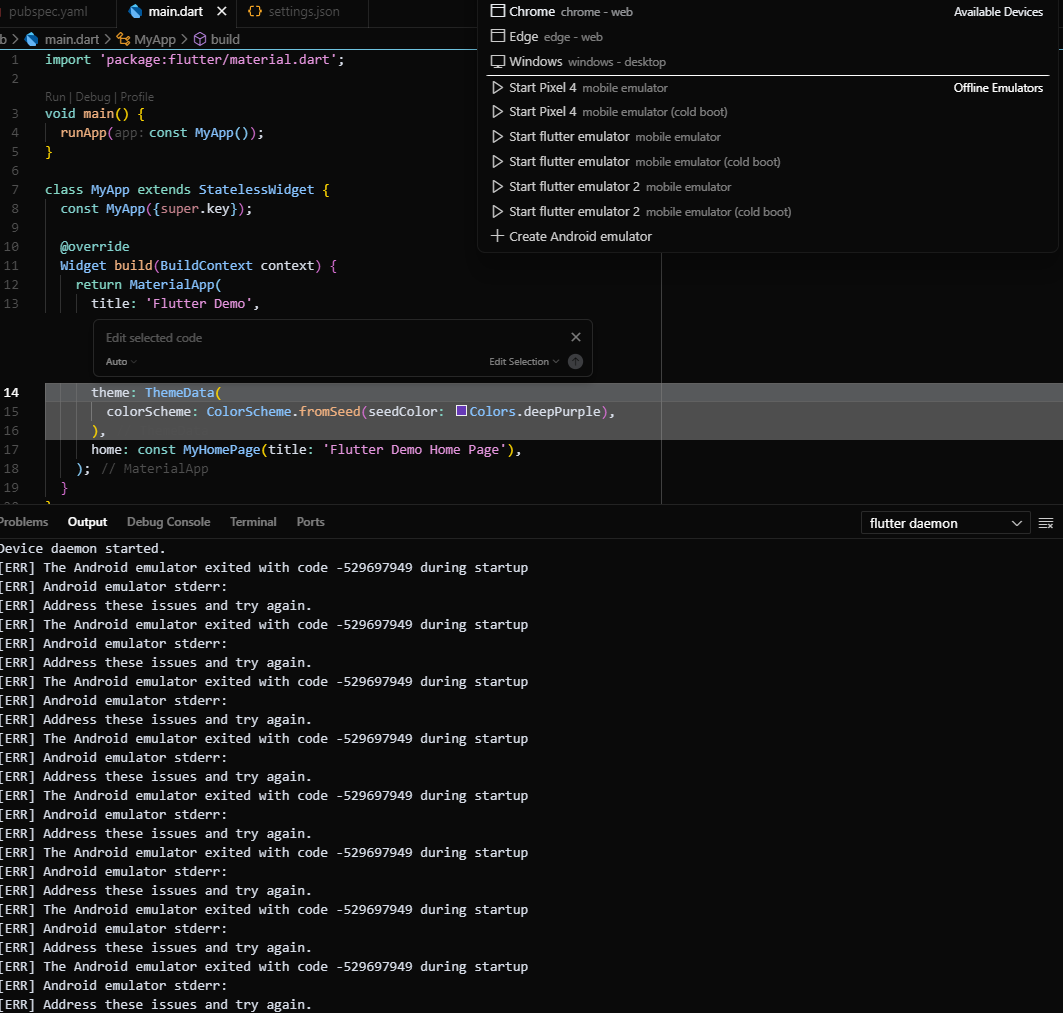Click the send arrow button in inline chat
The height and width of the screenshot is (1013, 1063).
(576, 361)
